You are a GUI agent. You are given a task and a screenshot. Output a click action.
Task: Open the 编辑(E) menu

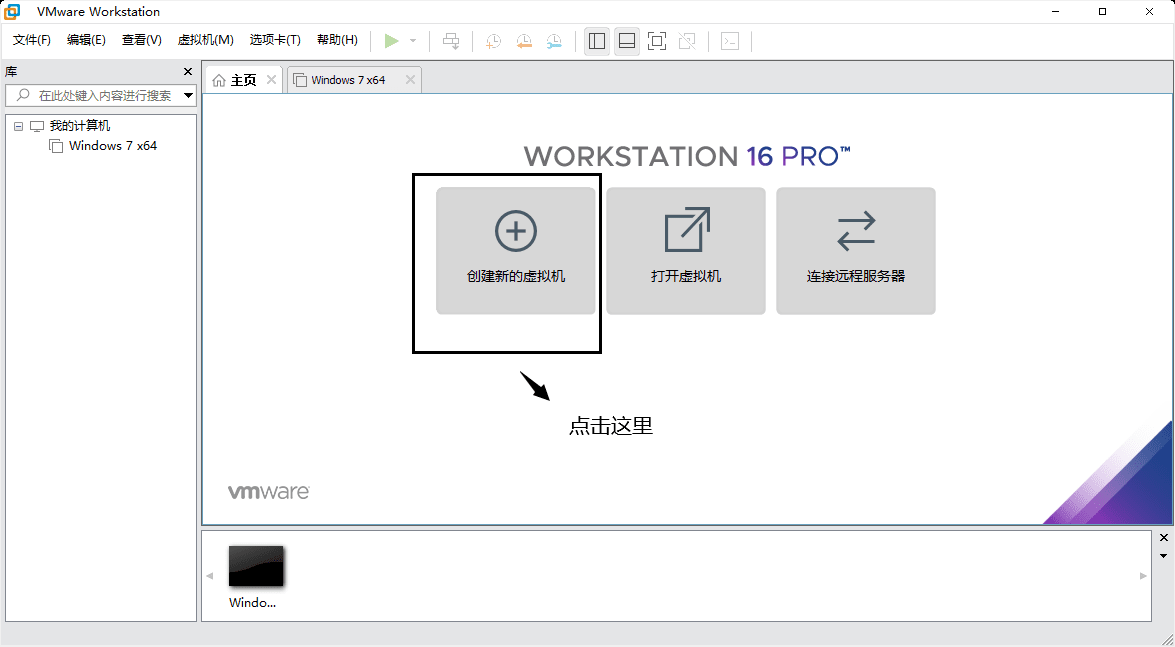86,40
